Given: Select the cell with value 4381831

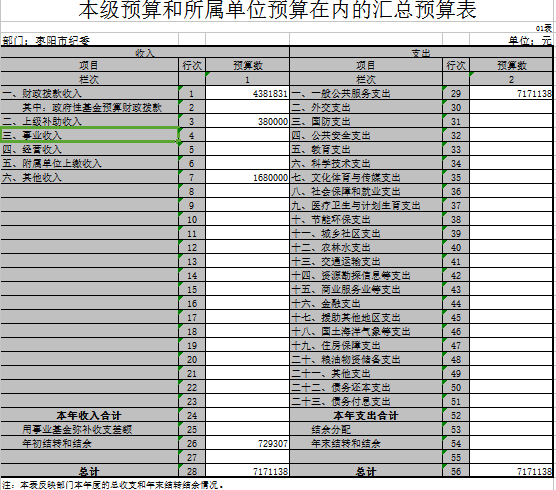Looking at the screenshot, I should [248, 93].
